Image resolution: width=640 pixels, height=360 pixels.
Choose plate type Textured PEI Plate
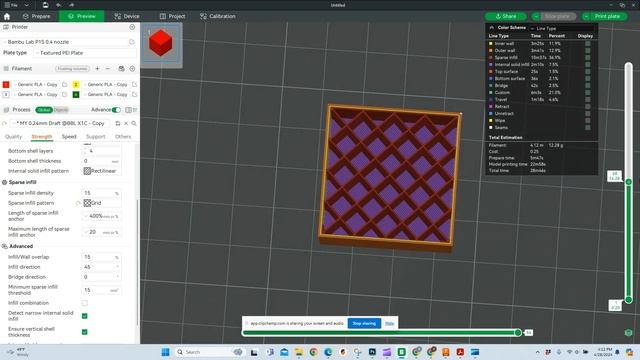point(84,53)
